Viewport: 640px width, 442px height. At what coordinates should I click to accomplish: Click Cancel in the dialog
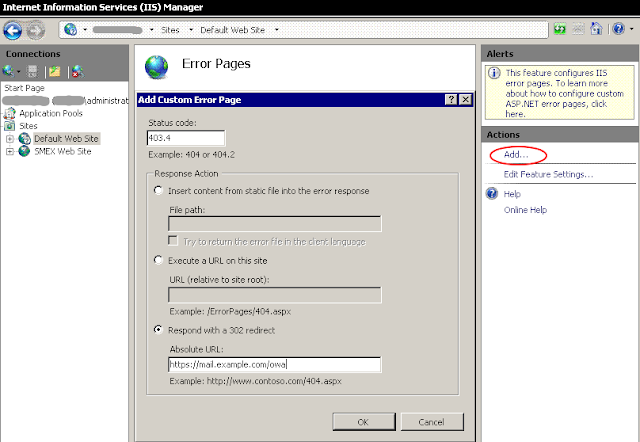point(432,422)
